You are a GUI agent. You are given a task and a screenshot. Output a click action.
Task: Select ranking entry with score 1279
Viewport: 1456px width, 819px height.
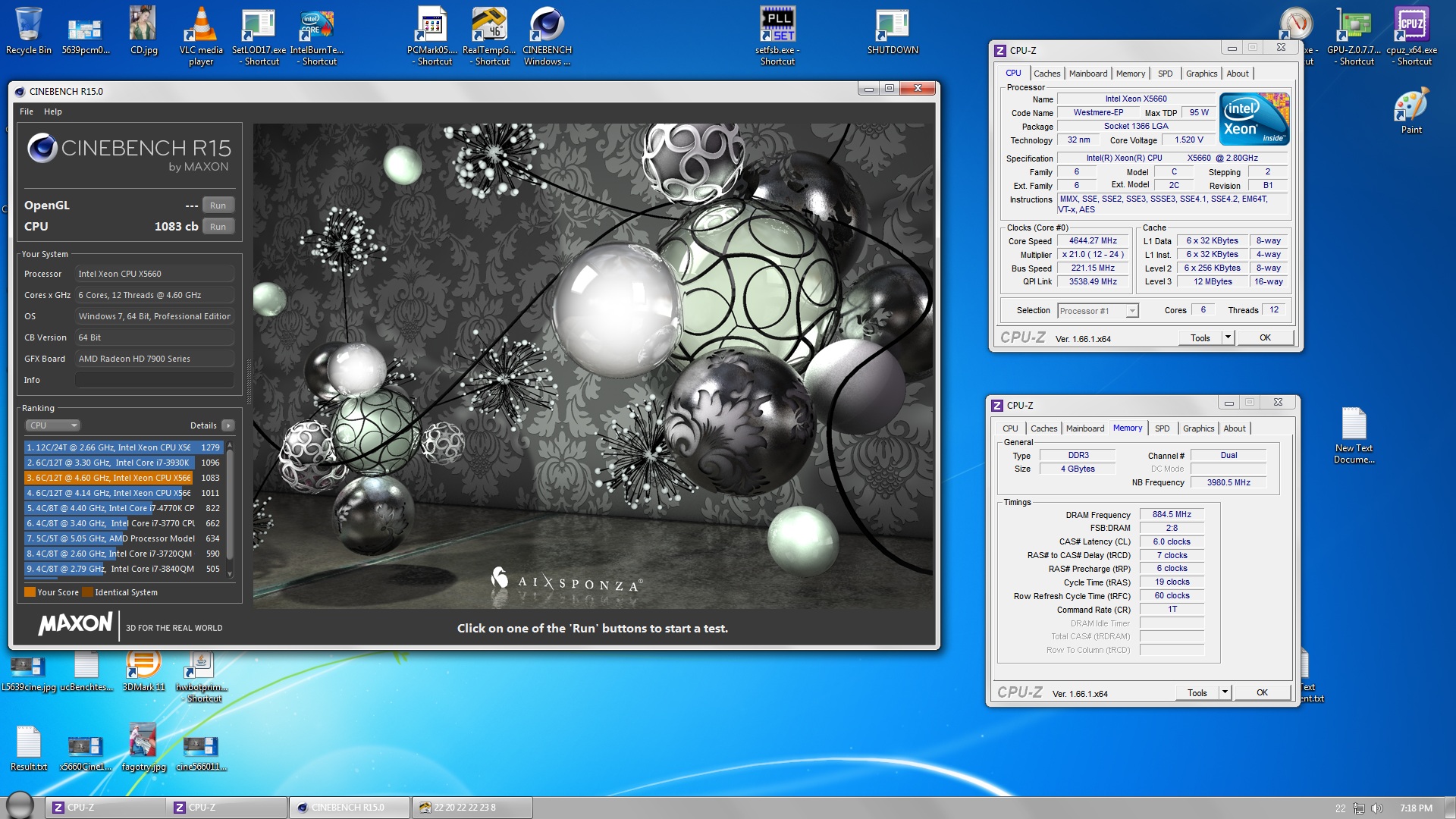click(123, 447)
